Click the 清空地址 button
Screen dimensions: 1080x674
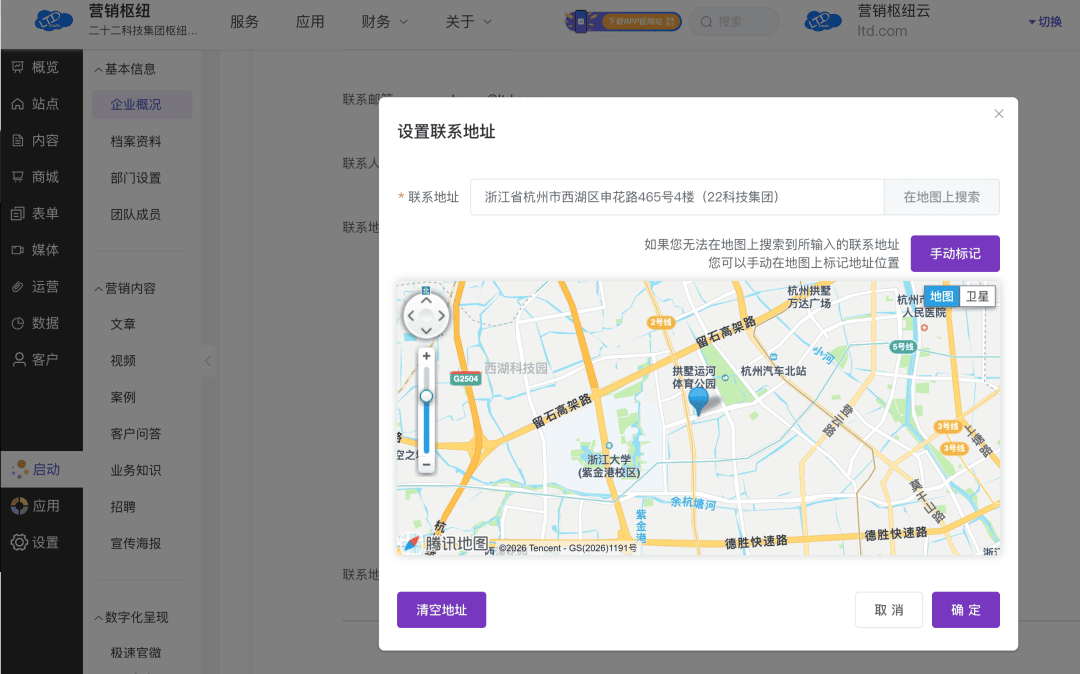tap(442, 610)
